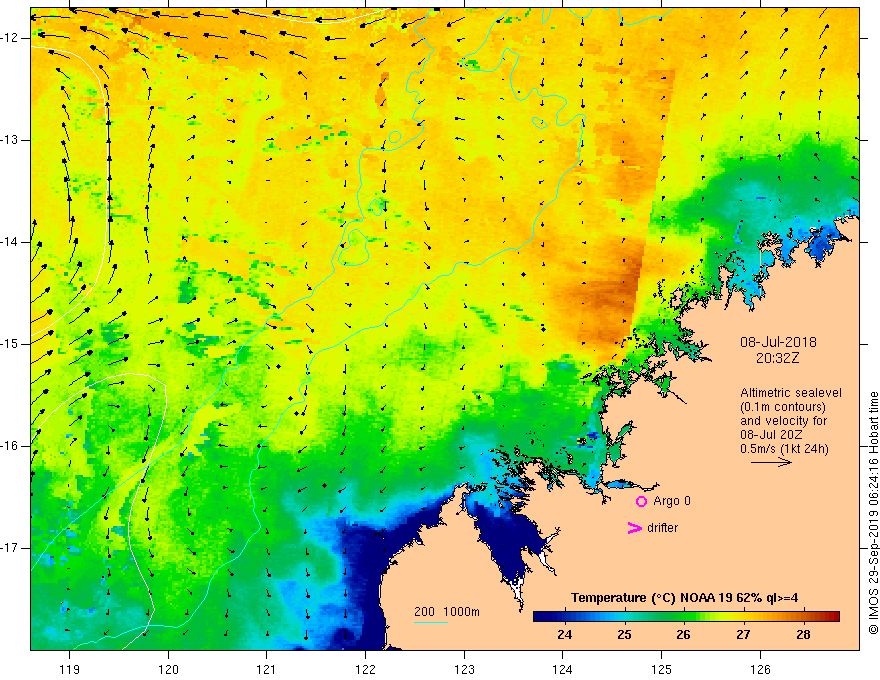
Task: Click longitude axis label 119
Action: click(69, 669)
